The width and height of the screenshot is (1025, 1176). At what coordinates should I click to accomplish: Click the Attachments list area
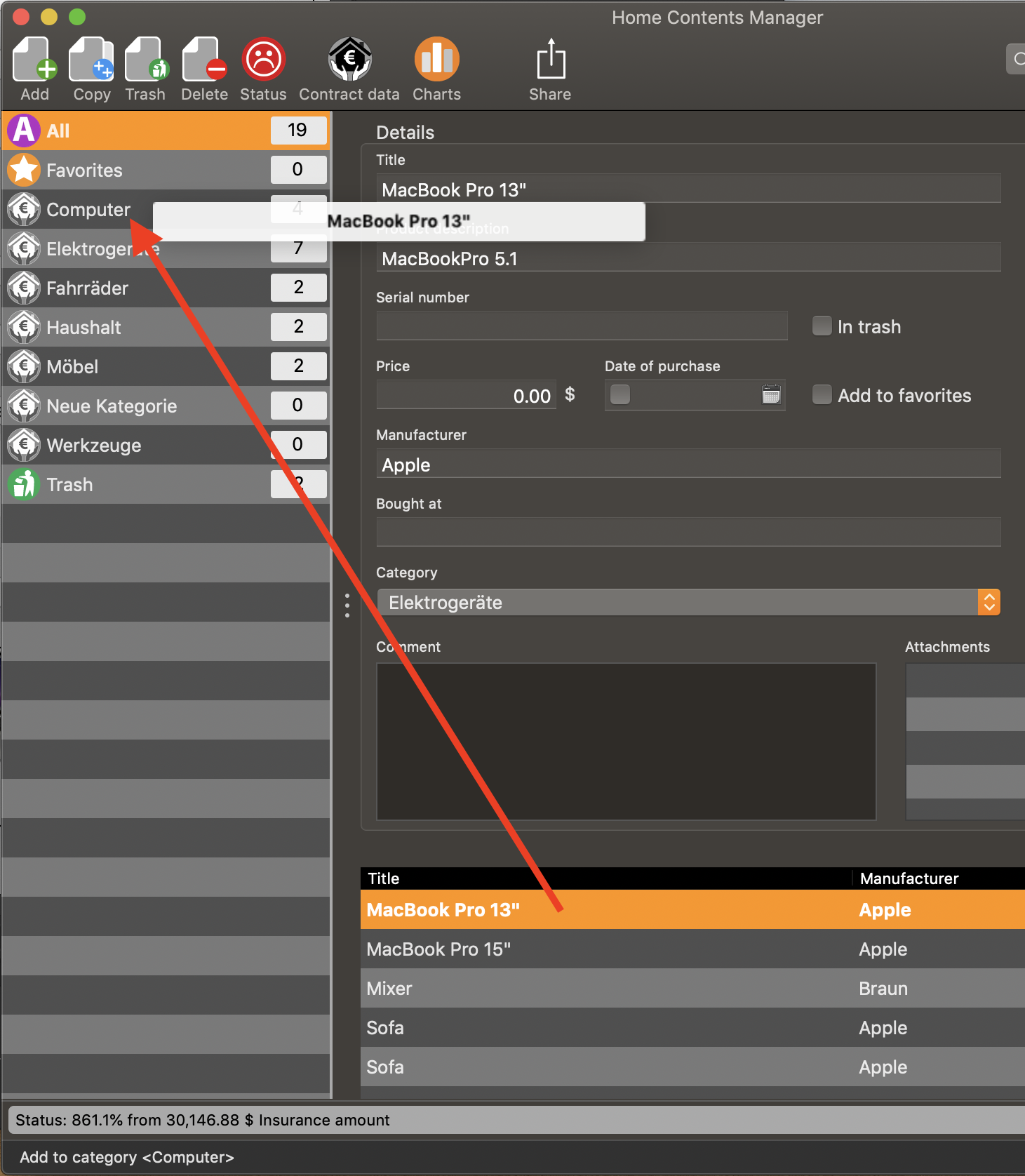coord(965,742)
